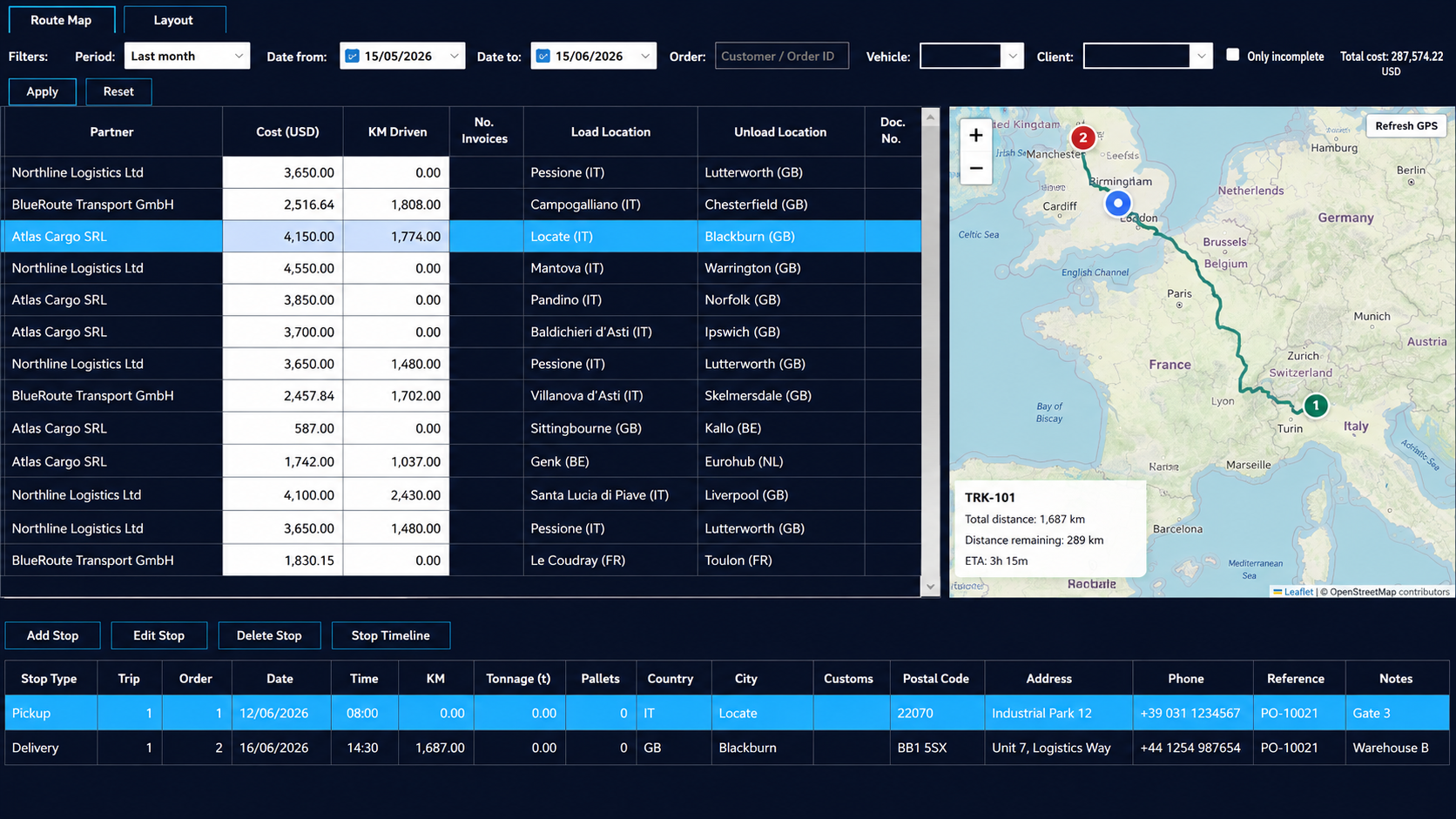Open the OpenStreetMap attribution link
The width and height of the screenshot is (1456, 819).
(1362, 592)
